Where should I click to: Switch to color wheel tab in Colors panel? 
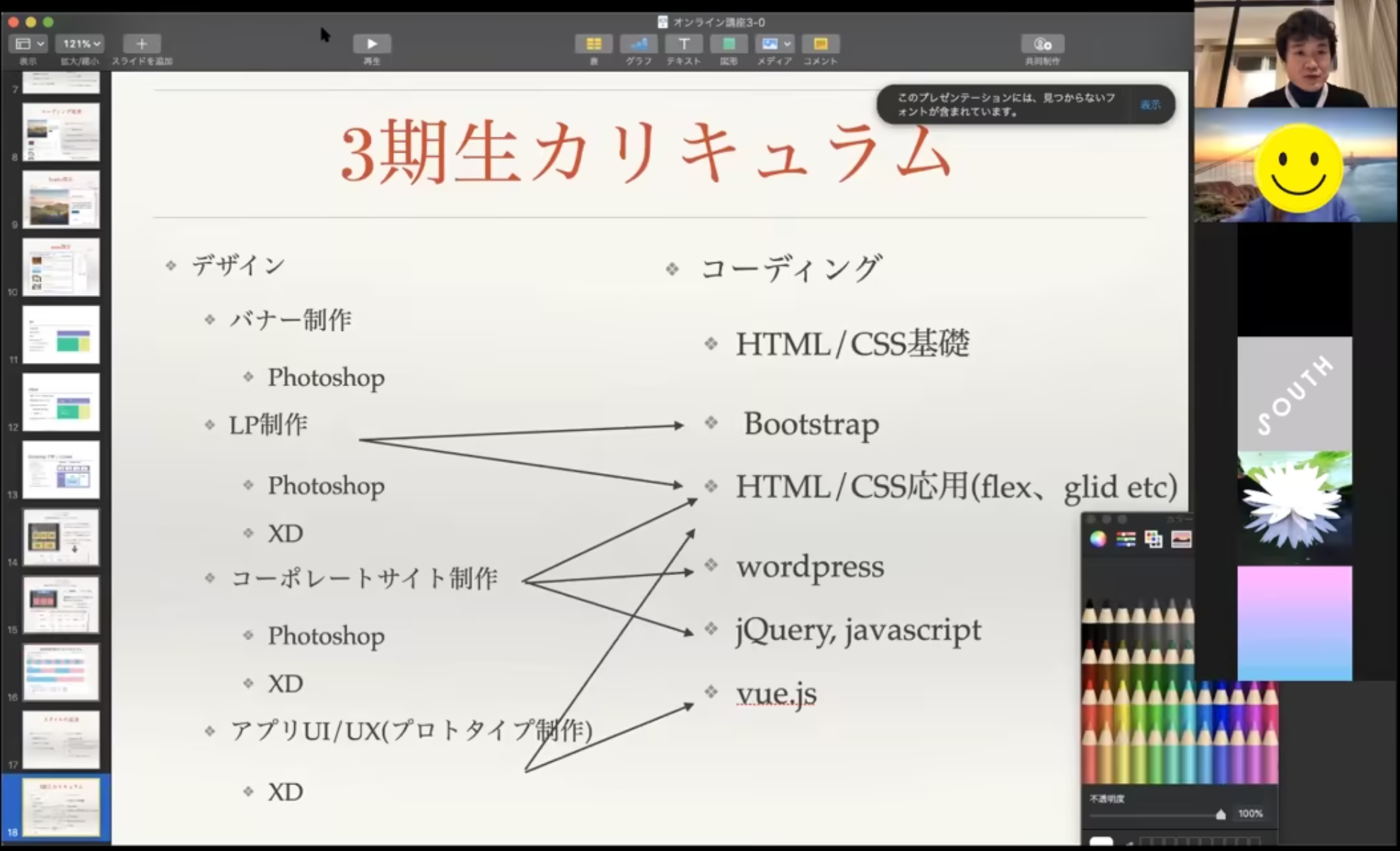point(1097,539)
